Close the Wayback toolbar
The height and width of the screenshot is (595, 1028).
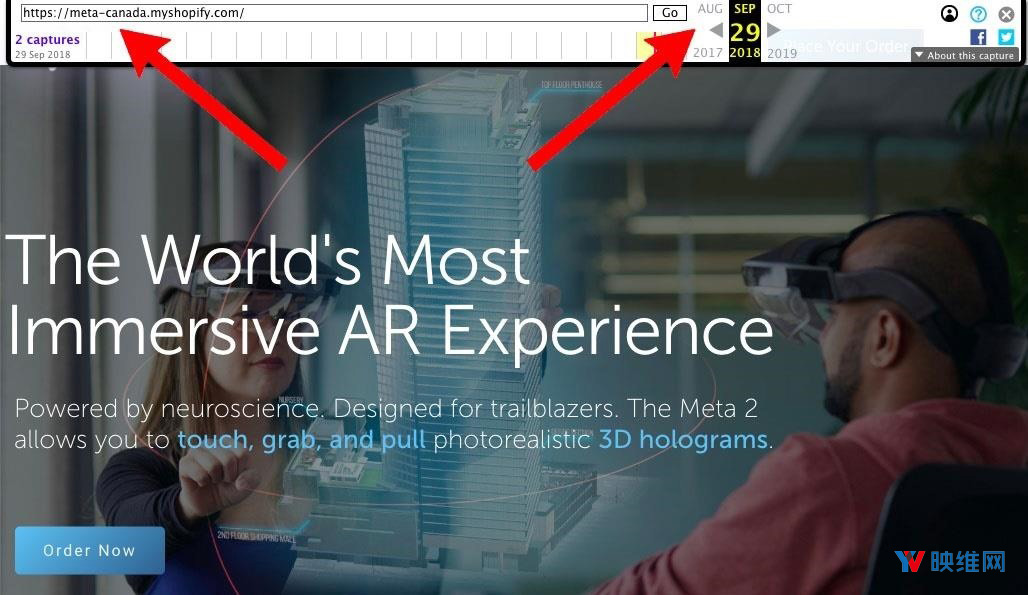(1006, 14)
